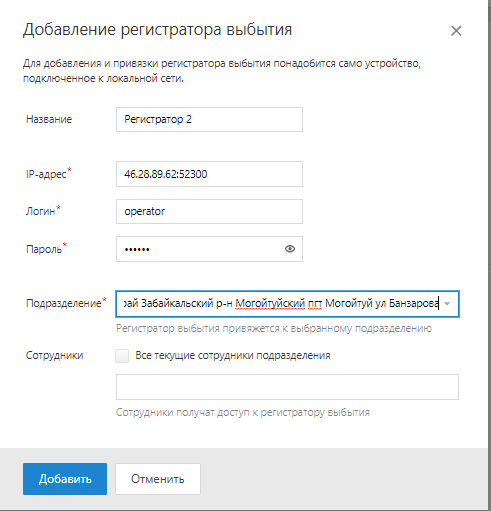Click the Добавить button
The image size is (491, 511).
(65, 479)
